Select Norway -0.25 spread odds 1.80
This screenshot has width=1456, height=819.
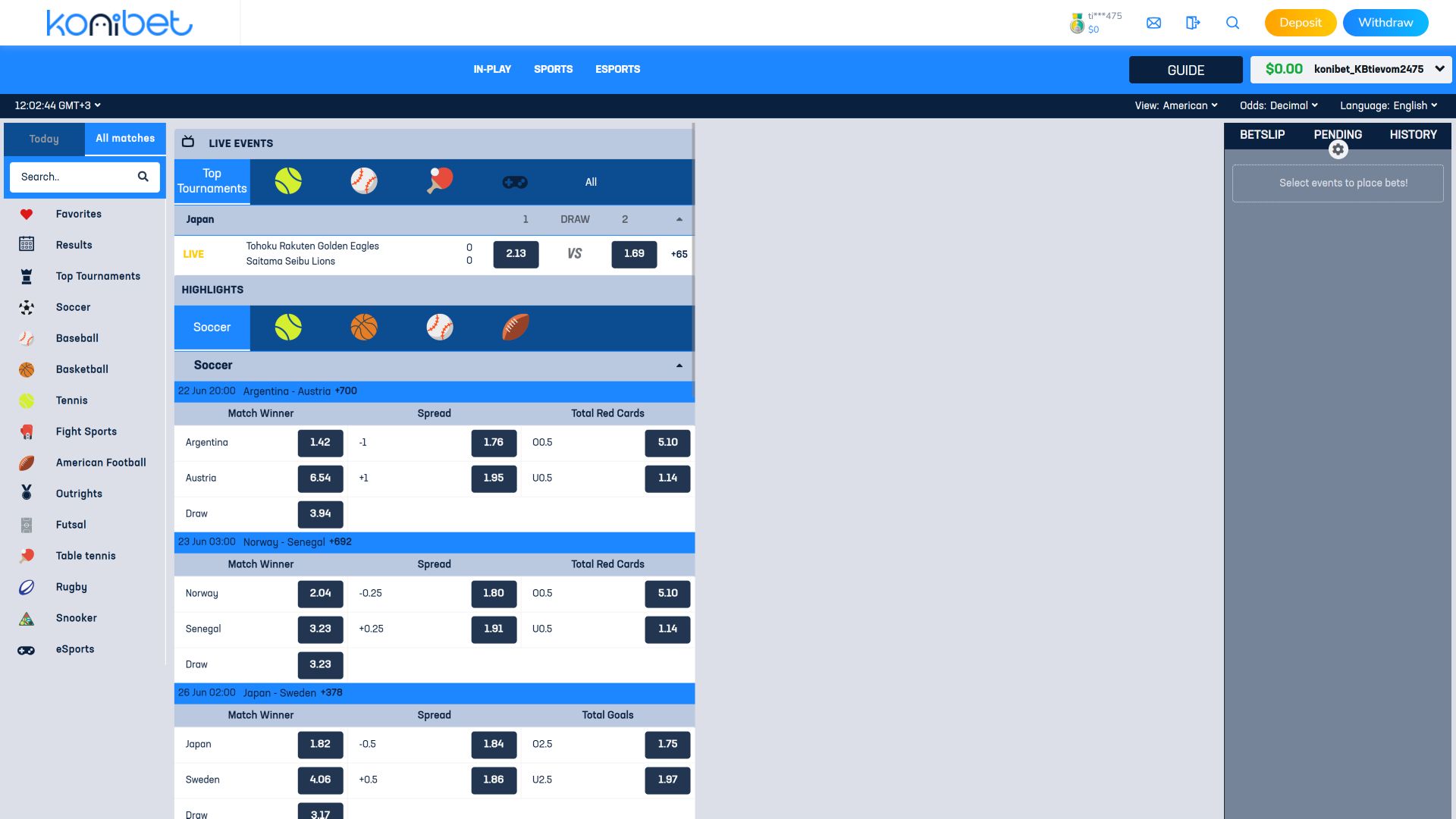point(494,594)
